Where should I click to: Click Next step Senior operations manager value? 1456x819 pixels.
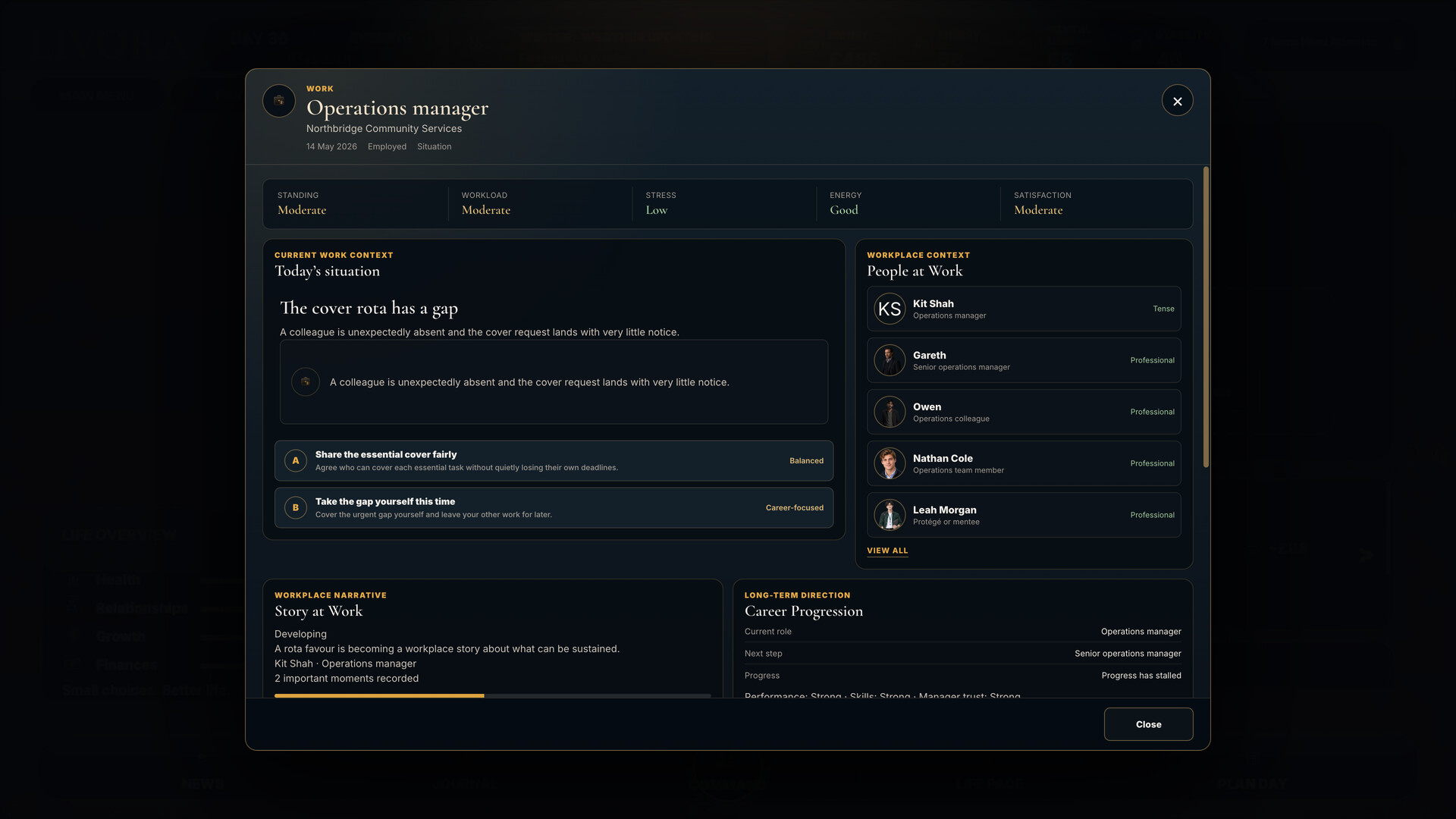pyautogui.click(x=1128, y=654)
